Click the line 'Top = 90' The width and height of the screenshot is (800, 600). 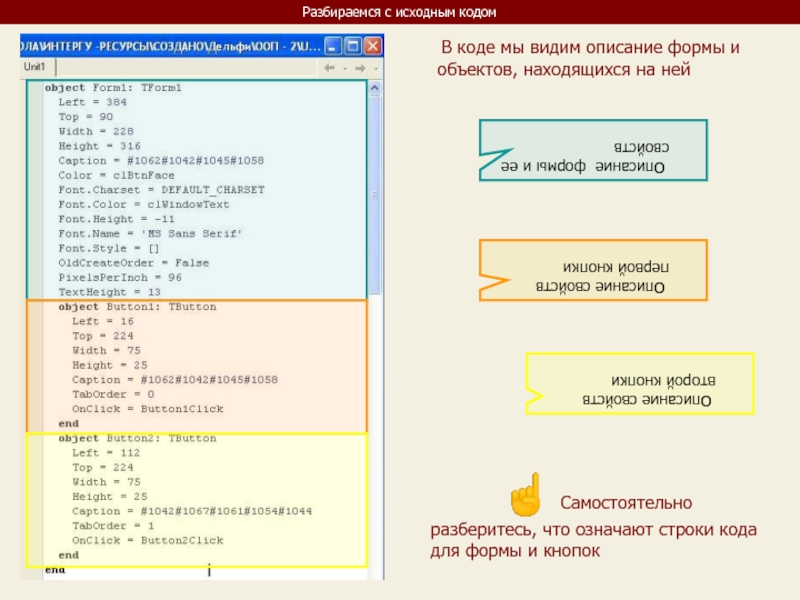(86, 117)
